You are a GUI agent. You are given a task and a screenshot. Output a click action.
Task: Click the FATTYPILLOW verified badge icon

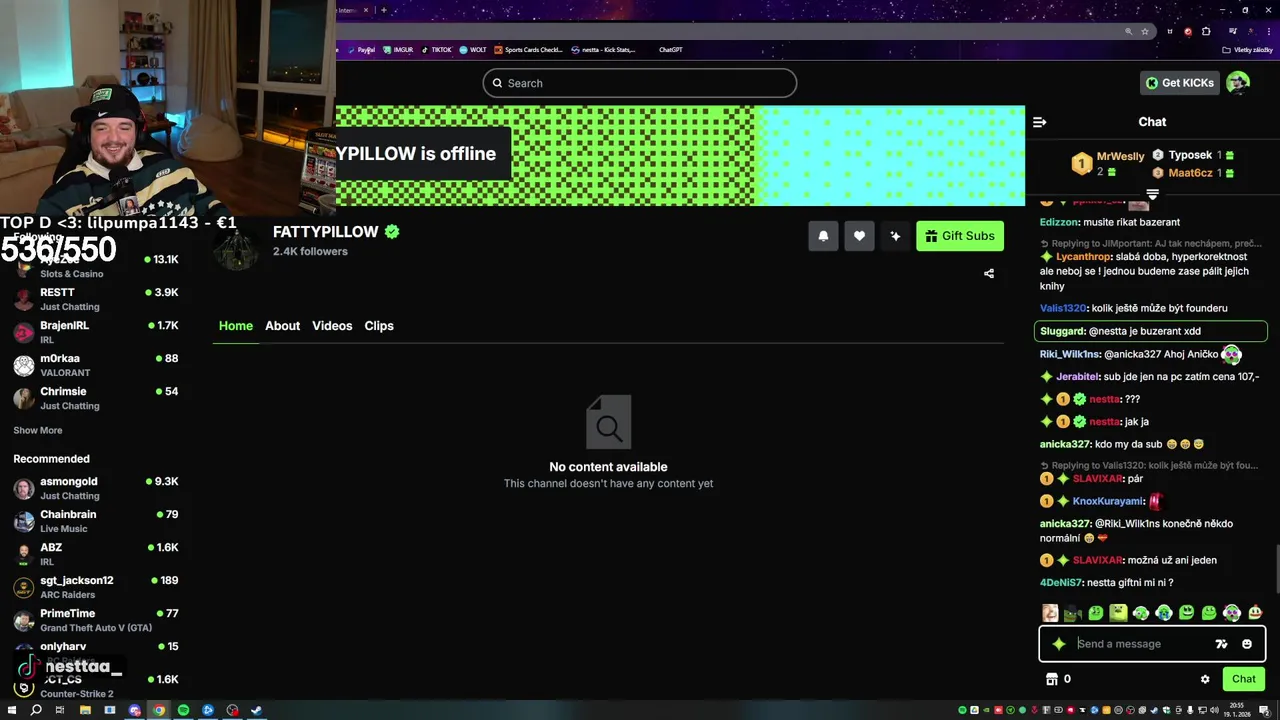[x=392, y=231]
